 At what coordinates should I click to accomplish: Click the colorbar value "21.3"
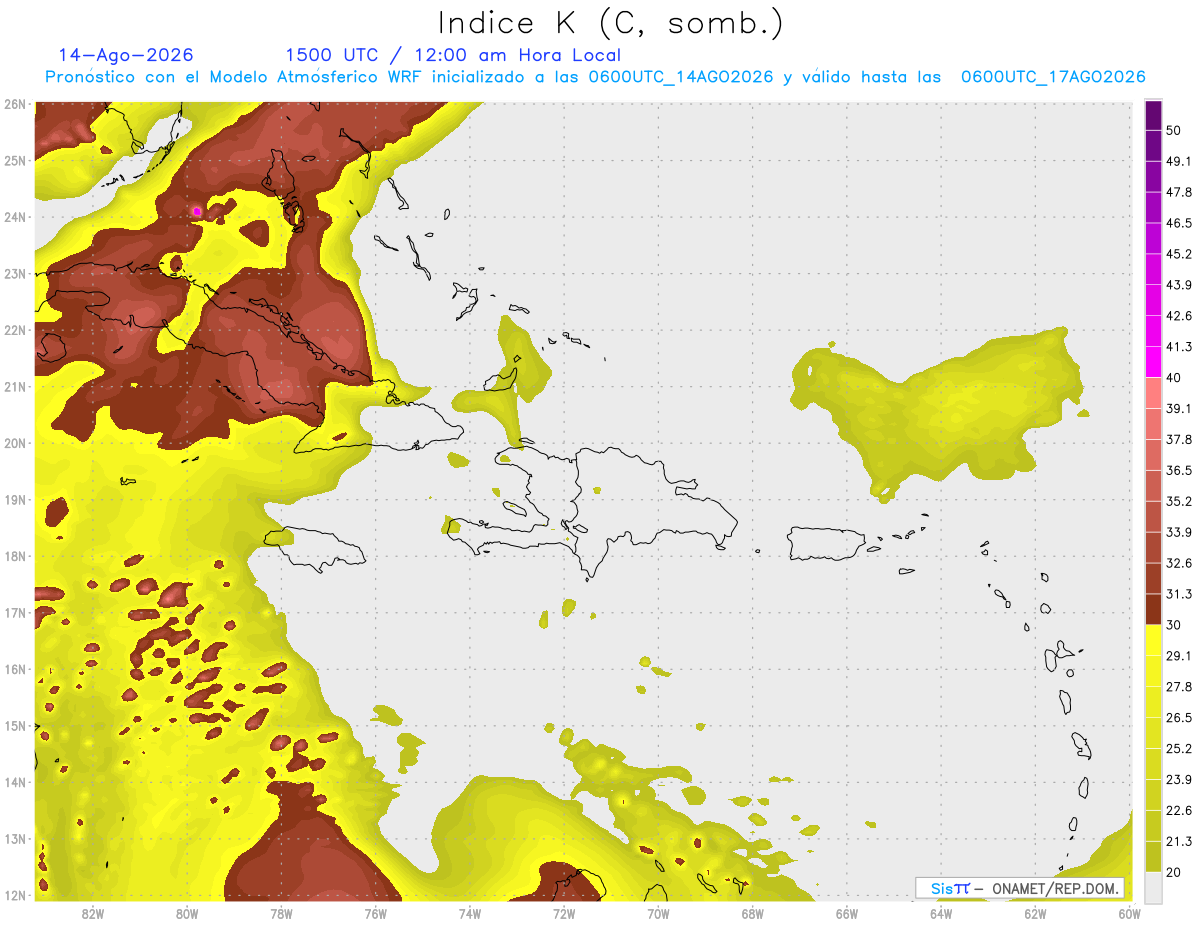point(1179,842)
